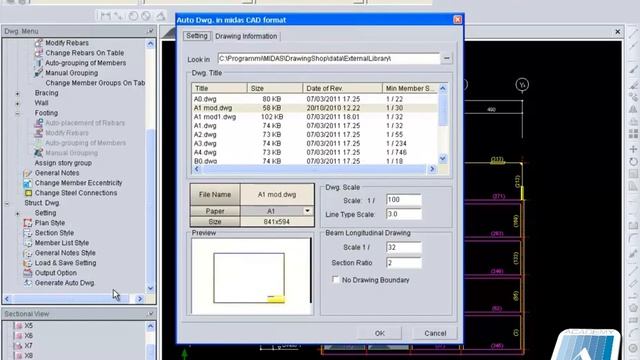This screenshot has width=640, height=360.
Task: Click the file list scroll down arrow
Action: (x=443, y=158)
